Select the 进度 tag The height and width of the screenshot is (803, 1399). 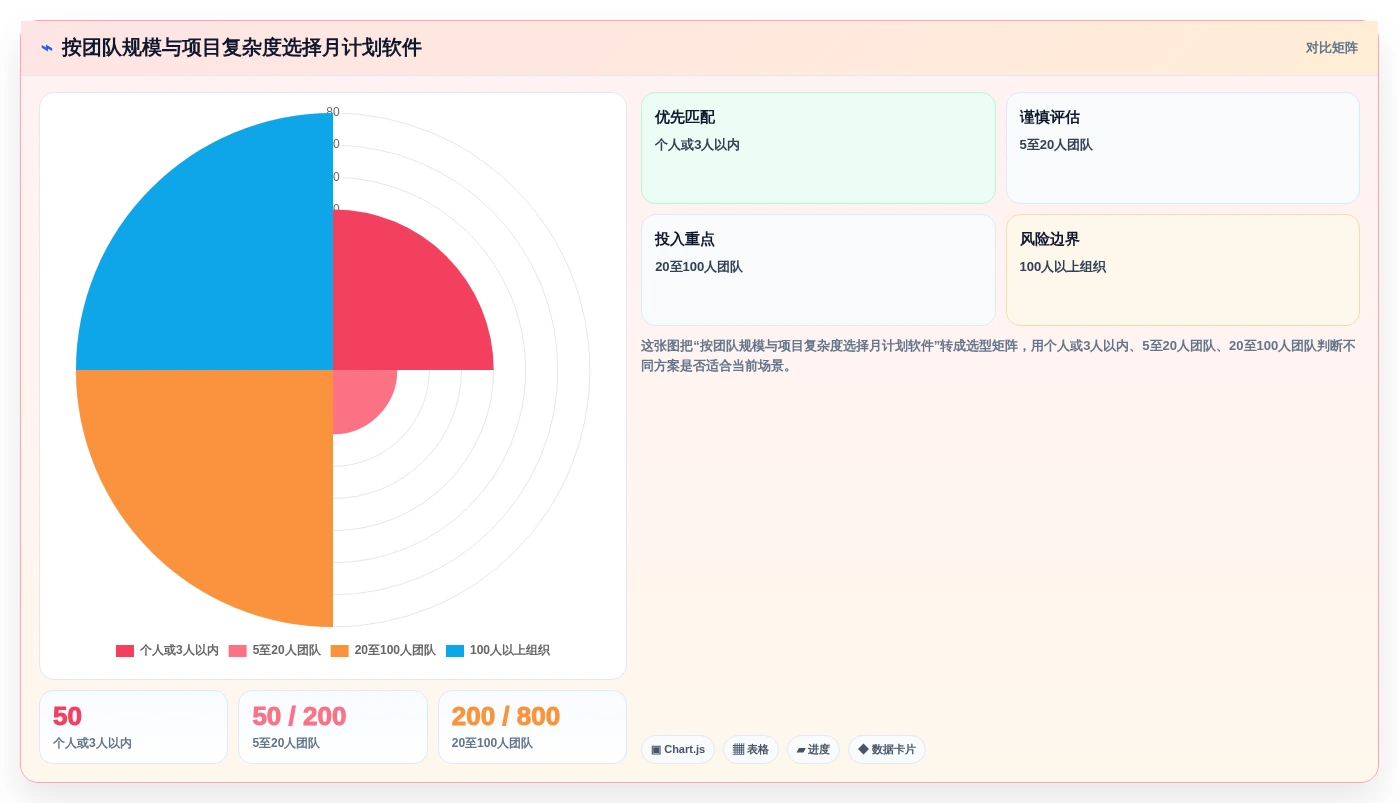[813, 750]
